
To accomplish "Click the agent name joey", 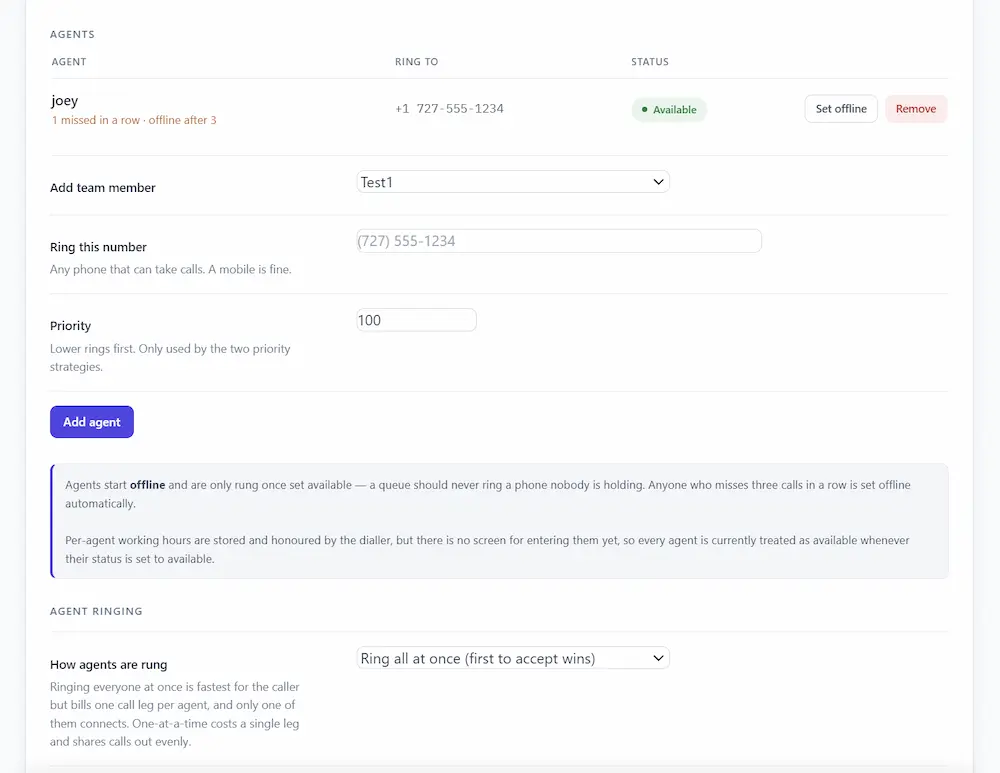I will coord(64,101).
